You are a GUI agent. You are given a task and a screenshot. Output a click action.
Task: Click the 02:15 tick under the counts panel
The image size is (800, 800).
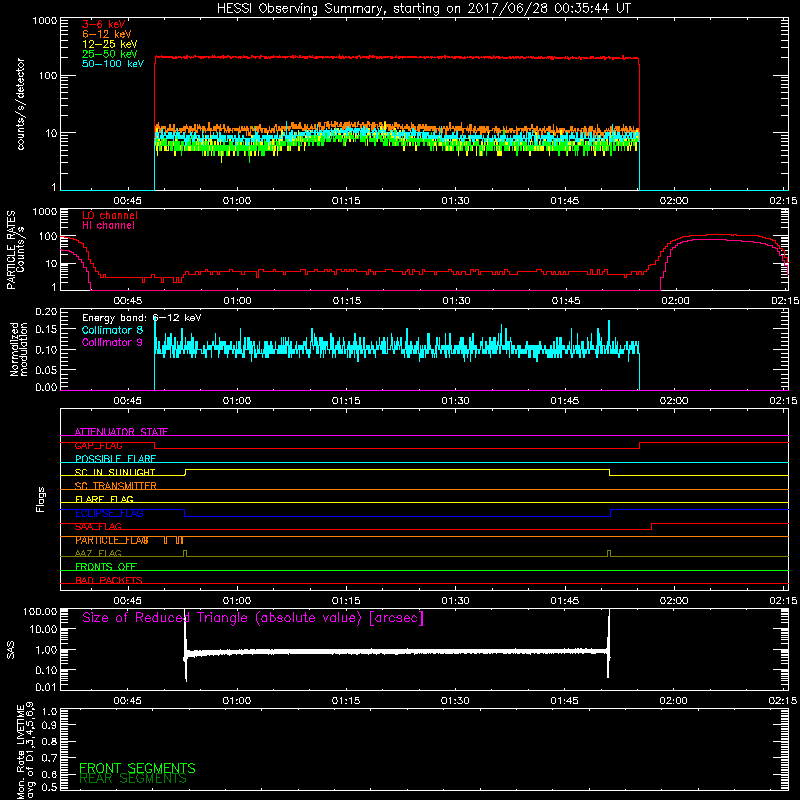coord(783,201)
